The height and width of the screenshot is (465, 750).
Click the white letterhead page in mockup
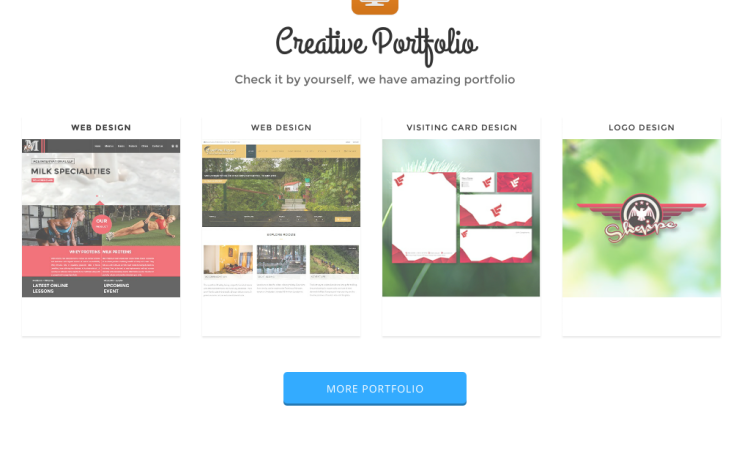(x=424, y=218)
